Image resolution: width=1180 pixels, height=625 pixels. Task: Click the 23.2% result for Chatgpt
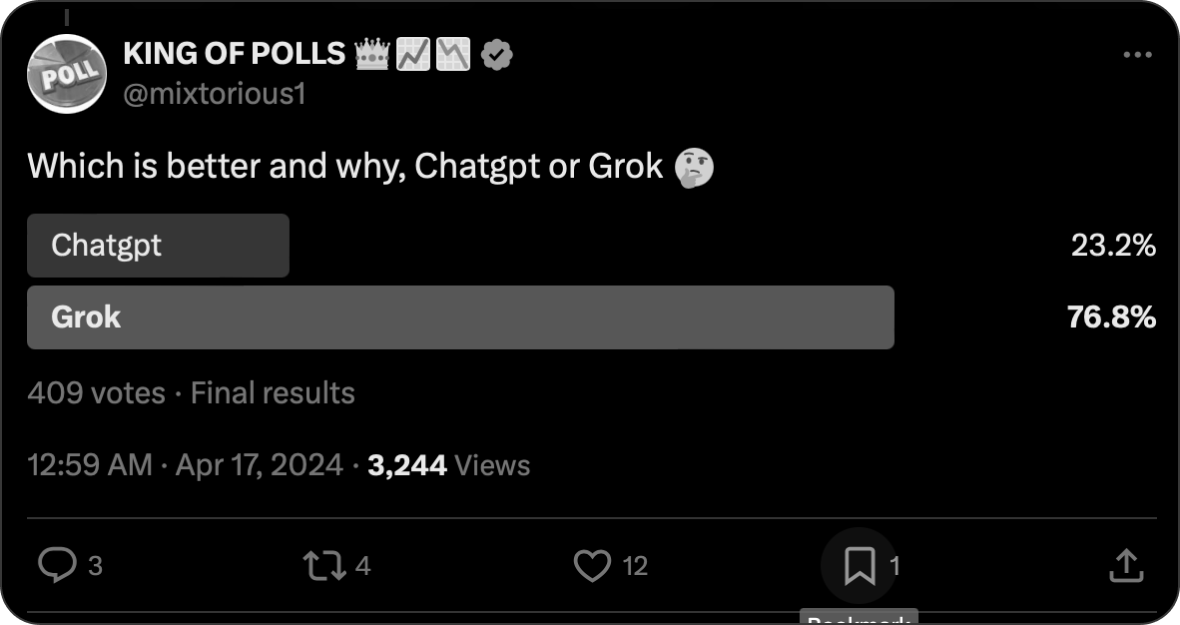pyautogui.click(x=1113, y=245)
